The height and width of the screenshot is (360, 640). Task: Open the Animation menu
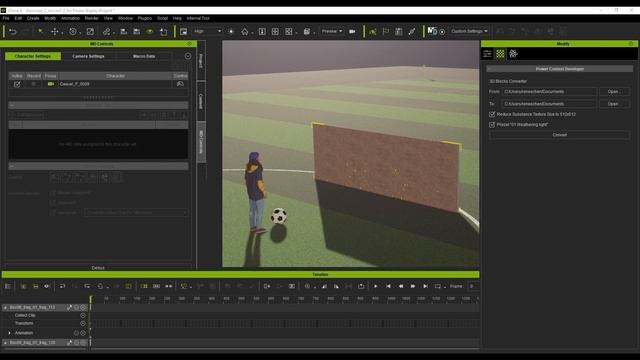click(70, 18)
